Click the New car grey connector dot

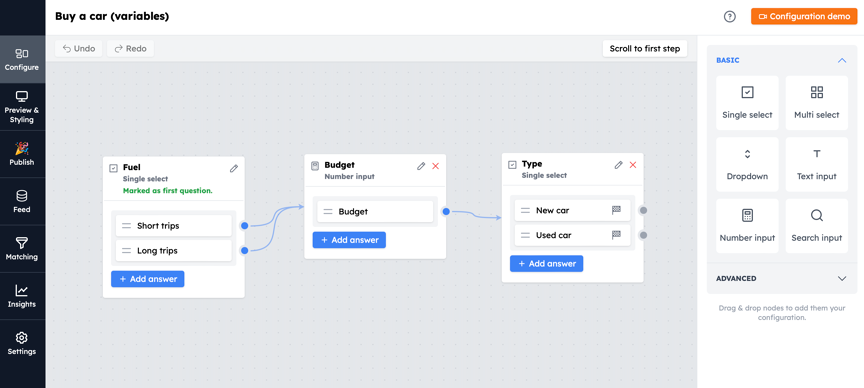point(643,210)
